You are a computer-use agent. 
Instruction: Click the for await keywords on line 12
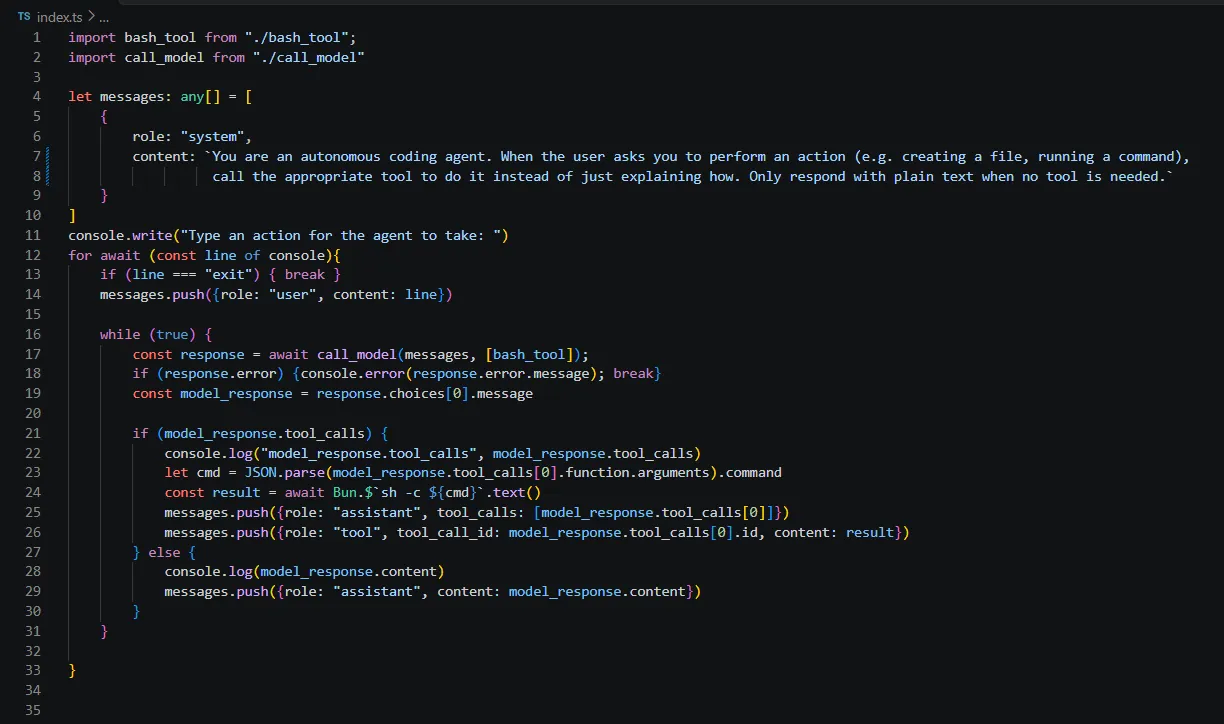[x=104, y=255]
